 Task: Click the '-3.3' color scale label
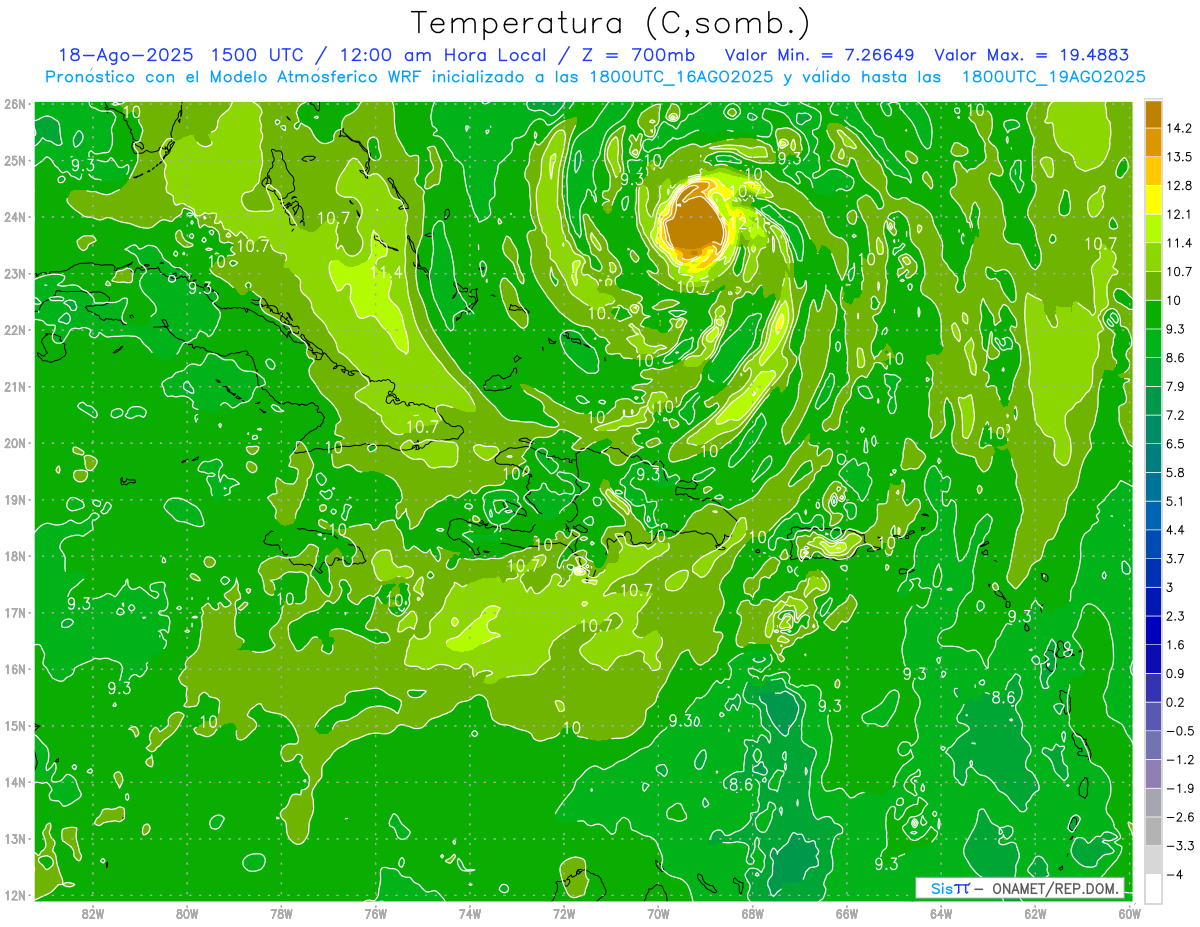1180,846
